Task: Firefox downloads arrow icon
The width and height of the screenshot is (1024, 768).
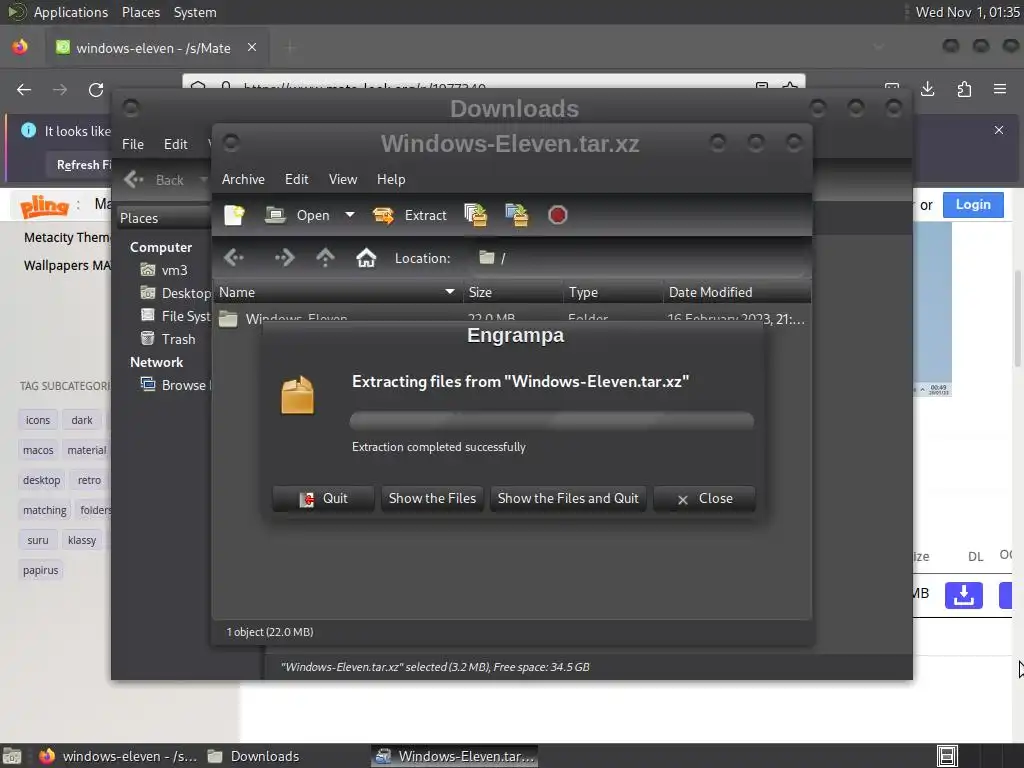Action: click(927, 89)
